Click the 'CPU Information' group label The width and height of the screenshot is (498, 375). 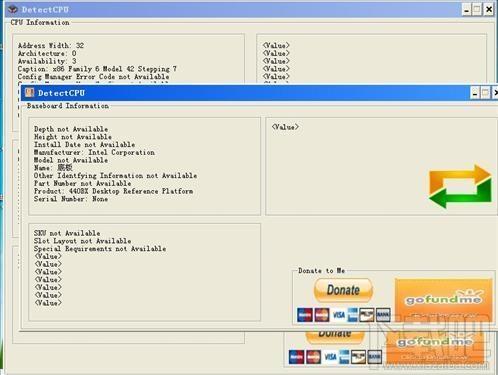(40, 22)
